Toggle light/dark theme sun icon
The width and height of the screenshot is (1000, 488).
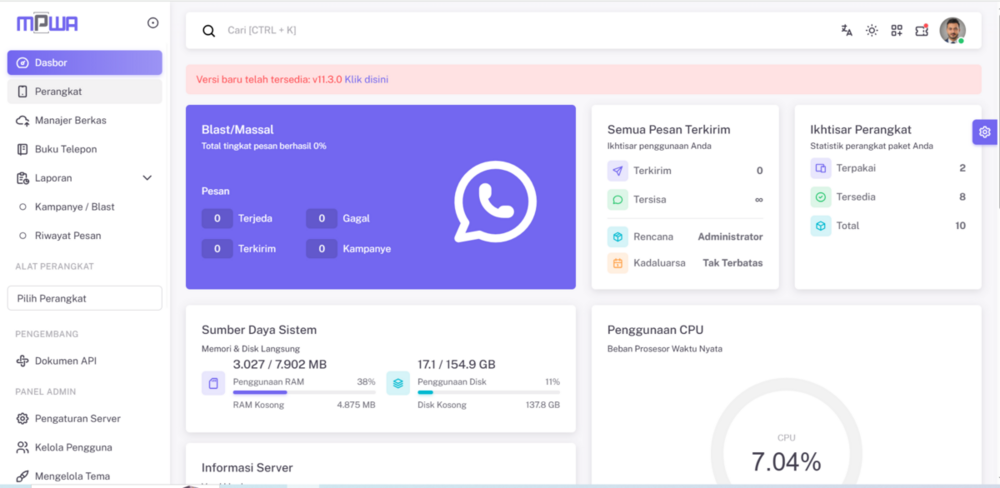pyautogui.click(x=872, y=30)
